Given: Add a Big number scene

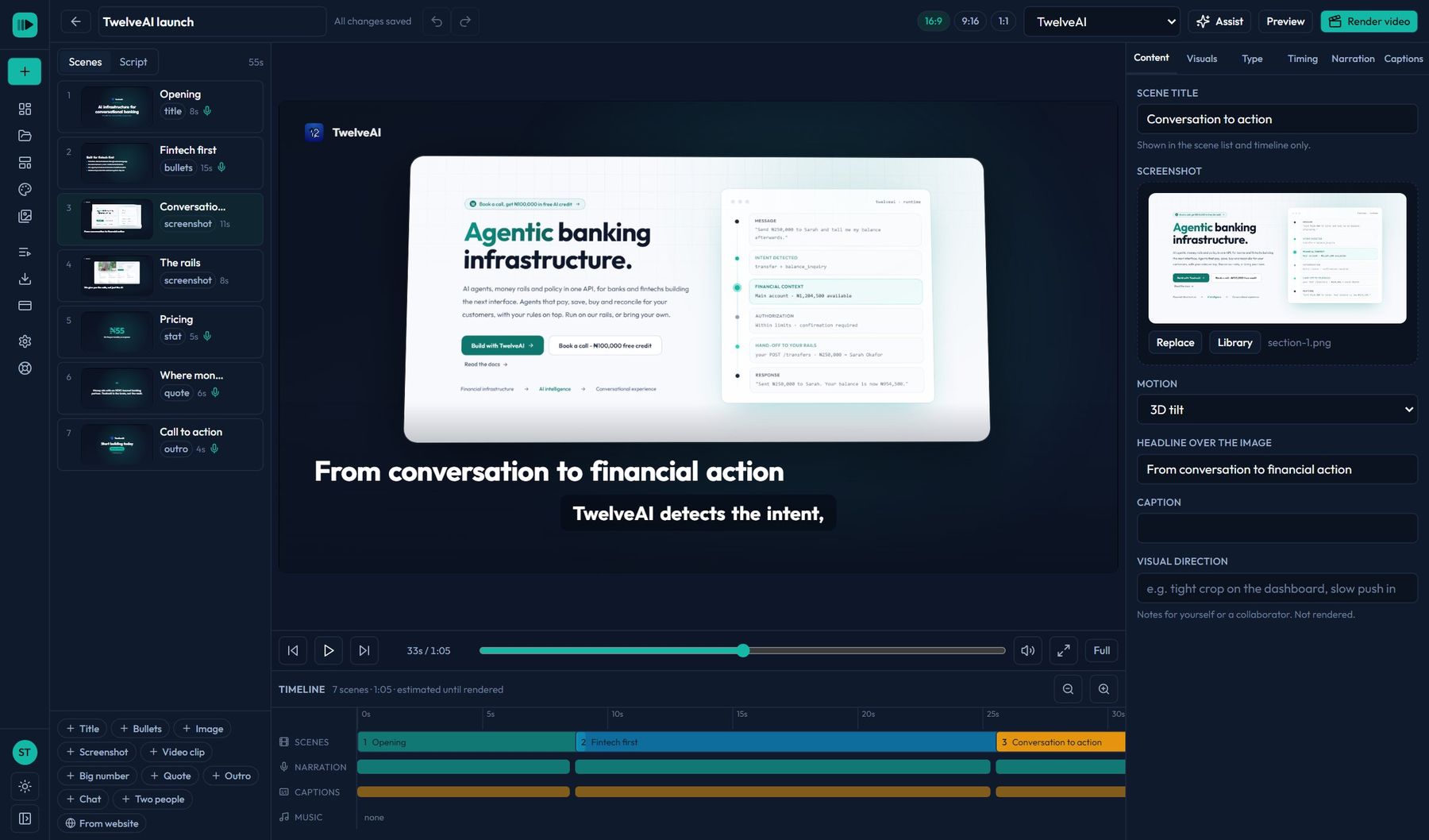Looking at the screenshot, I should (97, 776).
